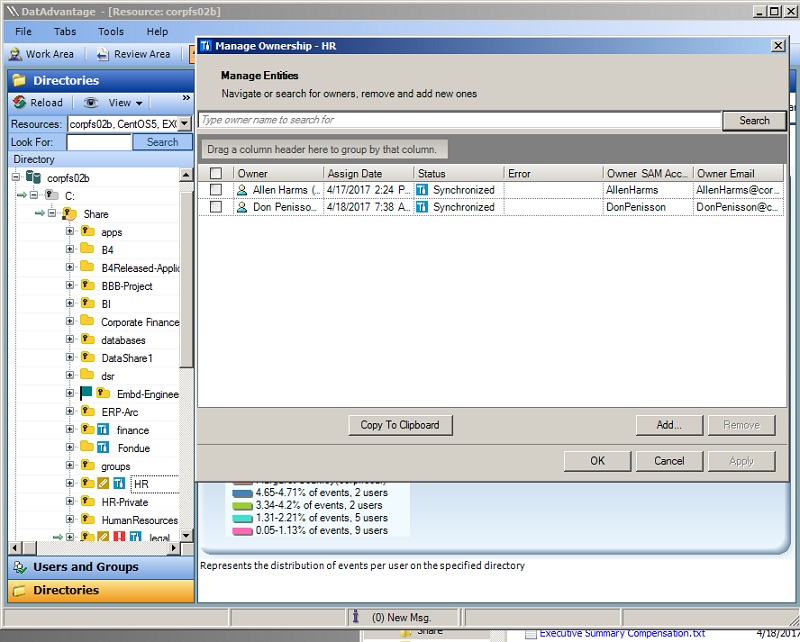Click the red alert icon beside legal folder
Screen dimensions: 800x642
click(x=119, y=537)
